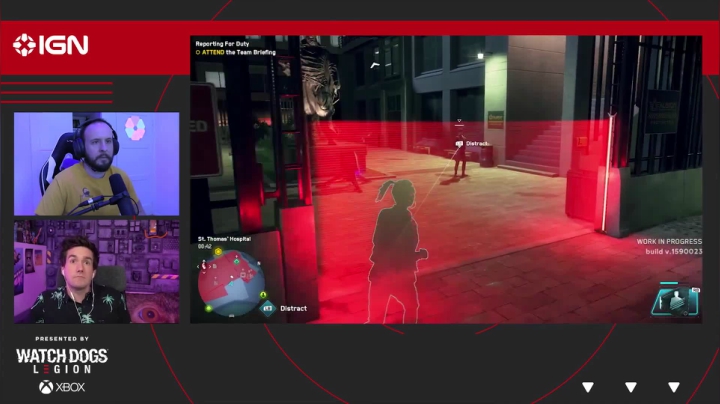Click the middle white triangle at bottom
The height and width of the screenshot is (404, 720).
click(x=631, y=387)
